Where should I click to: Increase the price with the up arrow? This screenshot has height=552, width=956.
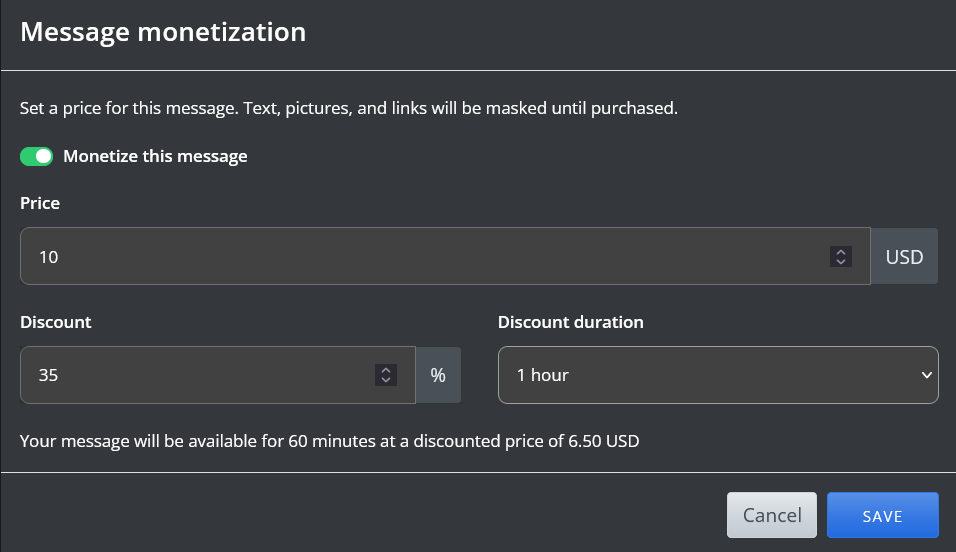(841, 252)
